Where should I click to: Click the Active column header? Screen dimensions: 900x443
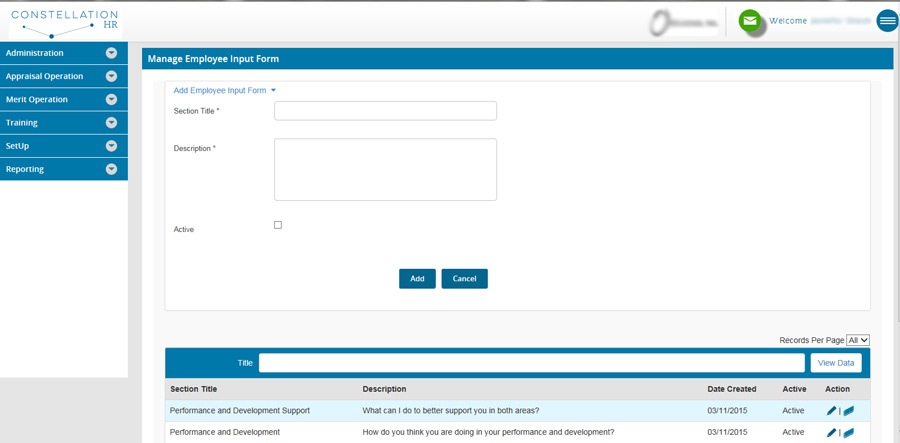[794, 389]
